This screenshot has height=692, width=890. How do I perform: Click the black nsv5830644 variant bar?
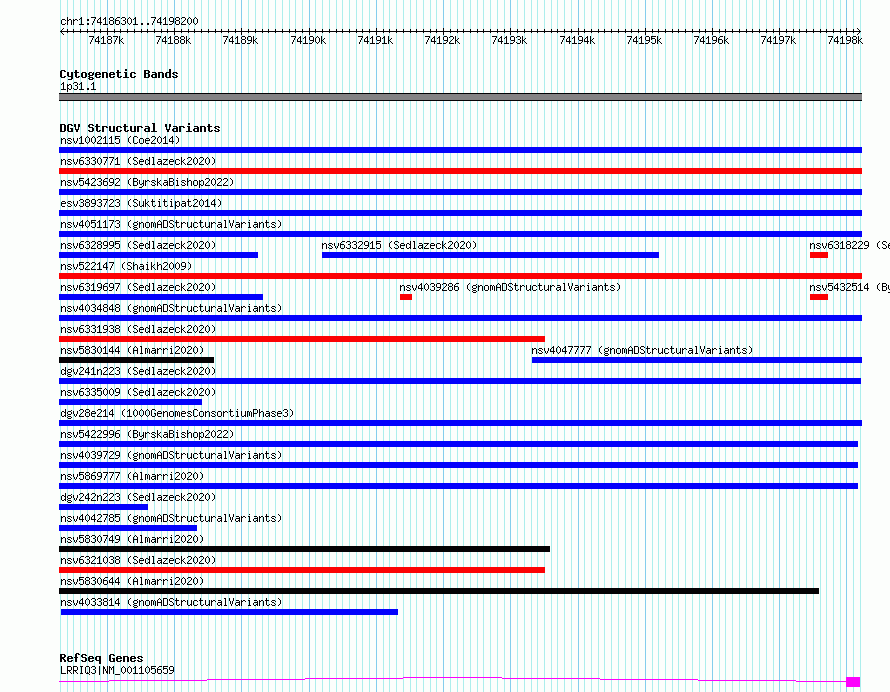[x=439, y=591]
